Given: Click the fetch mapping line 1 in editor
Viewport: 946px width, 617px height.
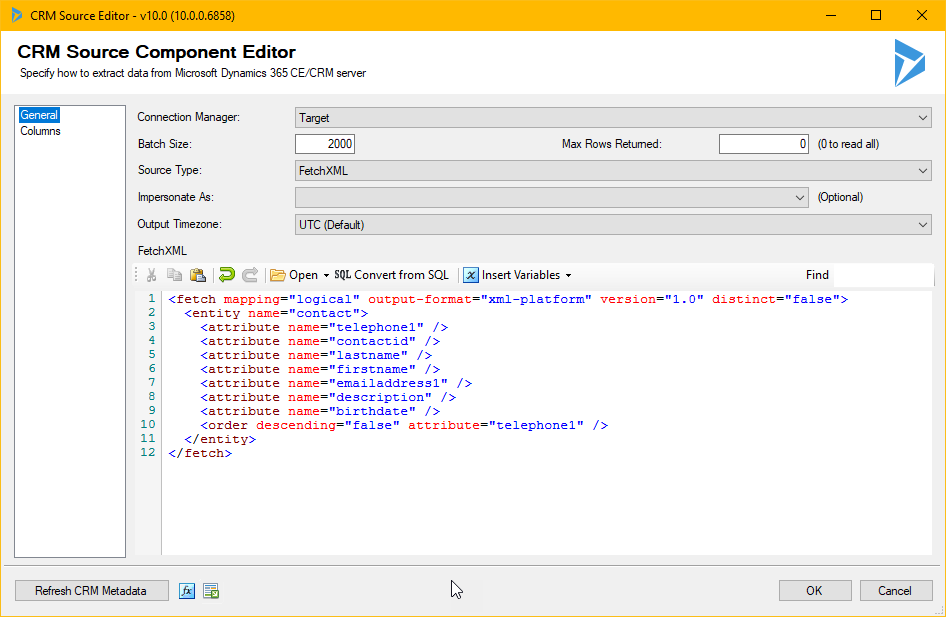Looking at the screenshot, I should tap(508, 299).
